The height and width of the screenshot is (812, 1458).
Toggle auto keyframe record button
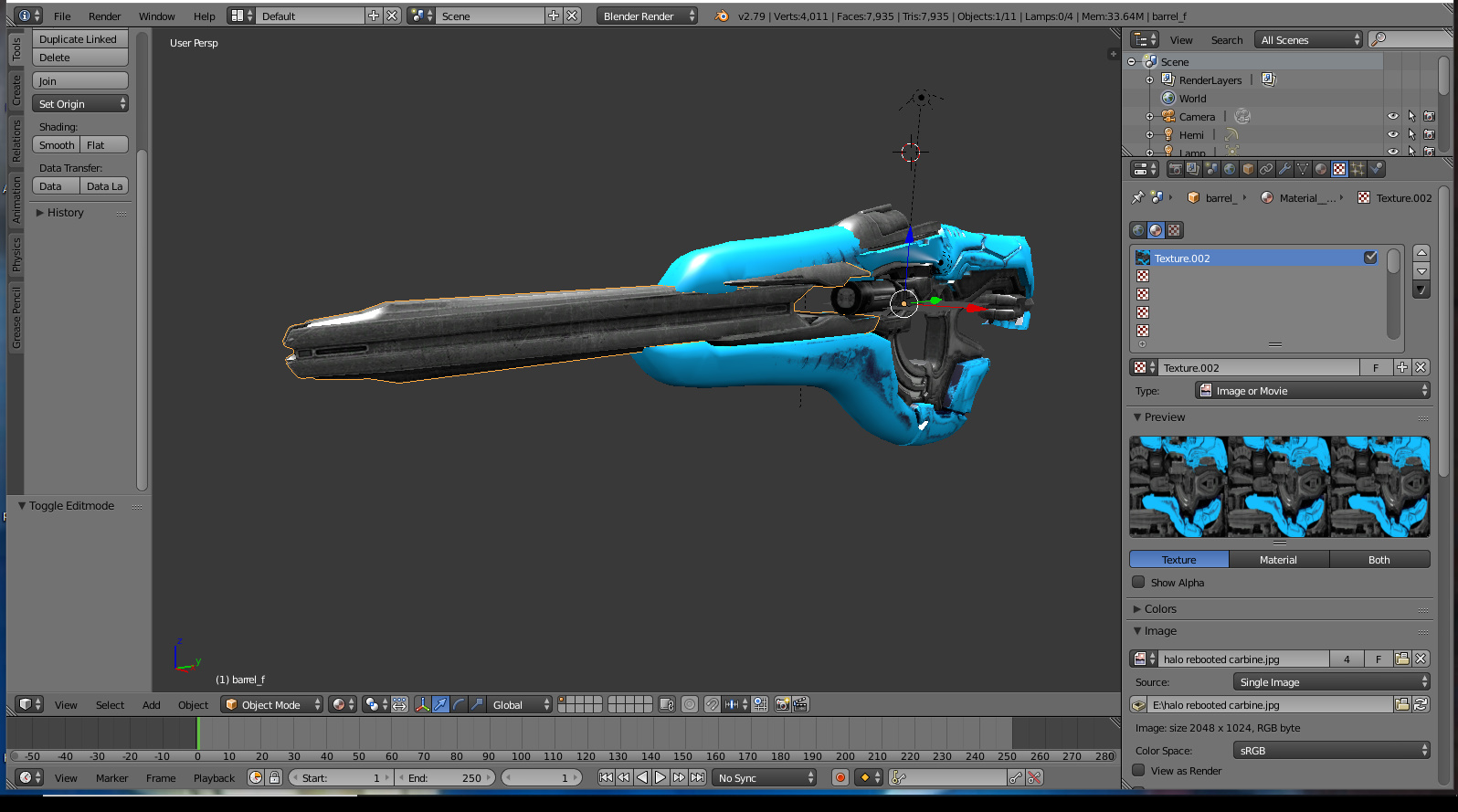840,777
